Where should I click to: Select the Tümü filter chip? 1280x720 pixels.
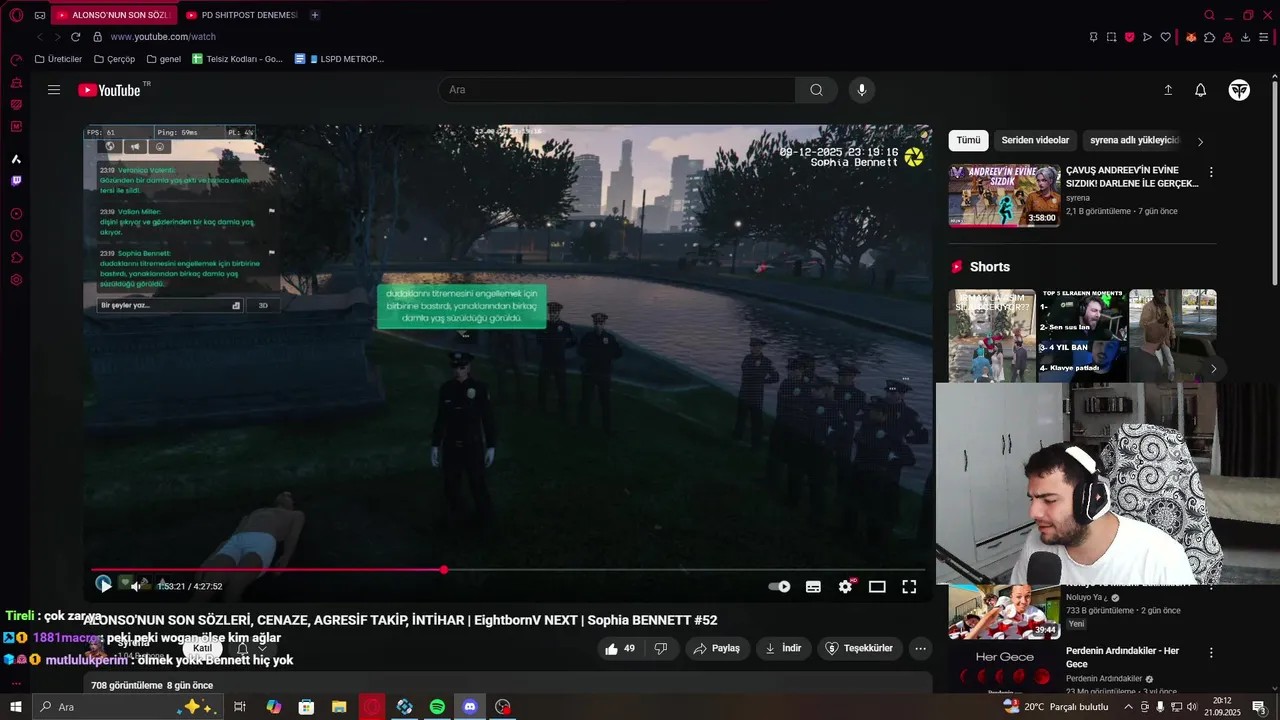coord(968,140)
